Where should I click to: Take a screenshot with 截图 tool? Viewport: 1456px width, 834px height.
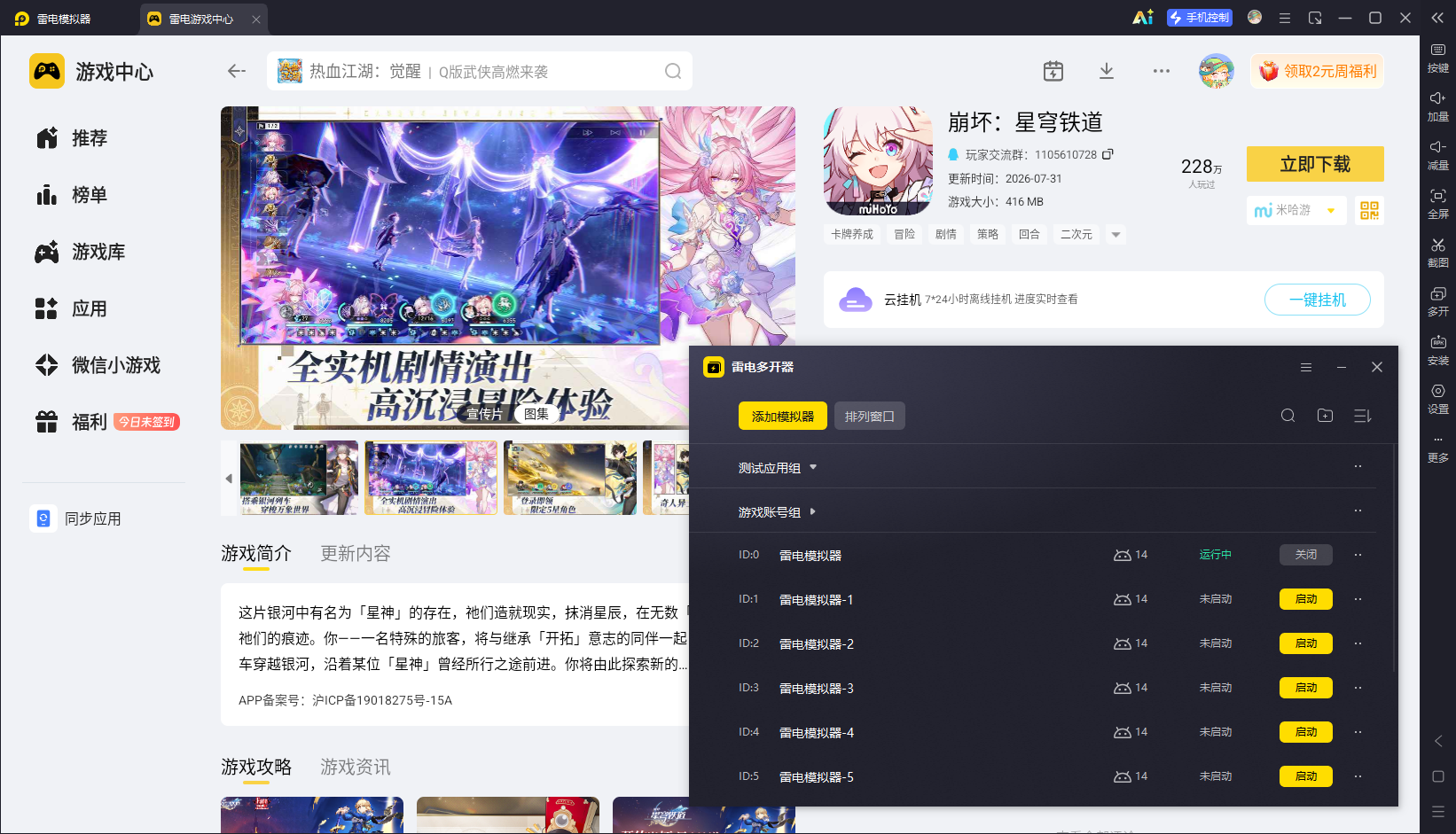click(x=1438, y=253)
